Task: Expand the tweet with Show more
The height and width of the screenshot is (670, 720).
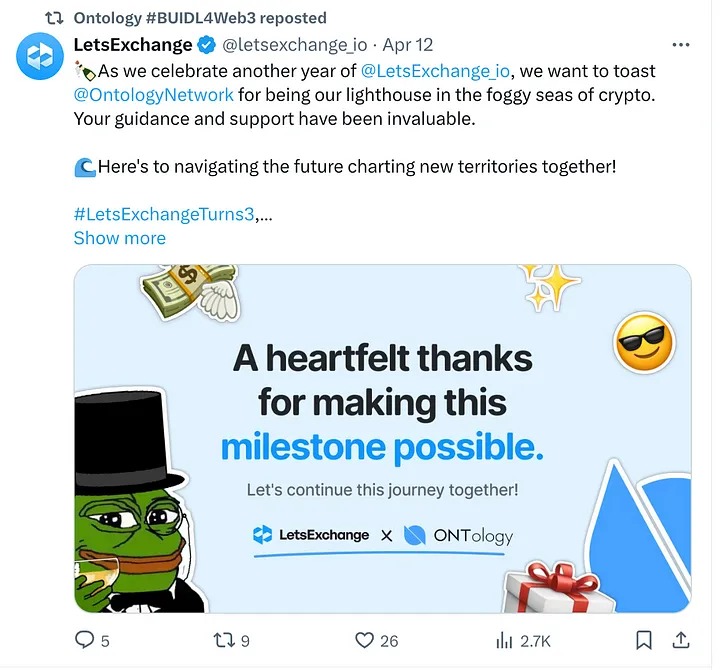Action: [119, 238]
